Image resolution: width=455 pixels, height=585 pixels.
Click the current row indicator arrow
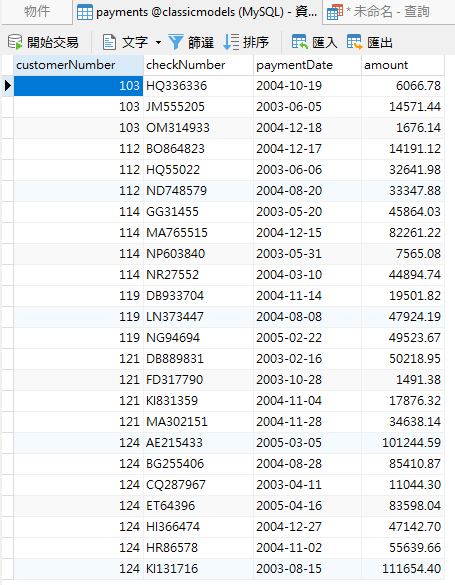(7, 86)
